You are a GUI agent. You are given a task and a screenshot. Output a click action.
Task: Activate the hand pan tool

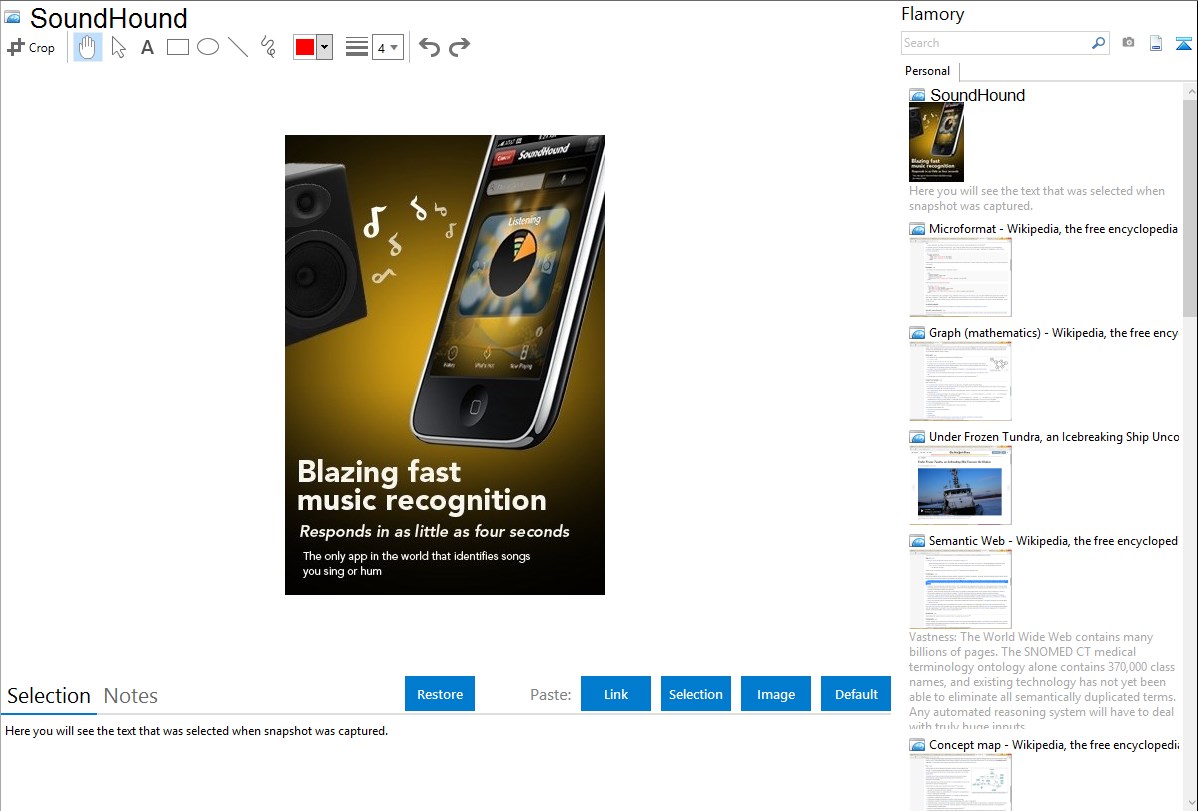click(87, 47)
